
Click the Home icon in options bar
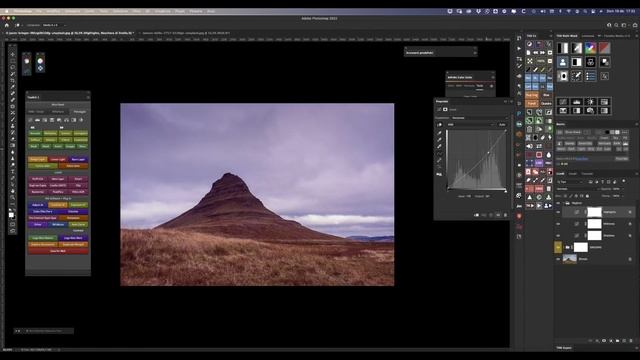pyautogui.click(x=7, y=25)
